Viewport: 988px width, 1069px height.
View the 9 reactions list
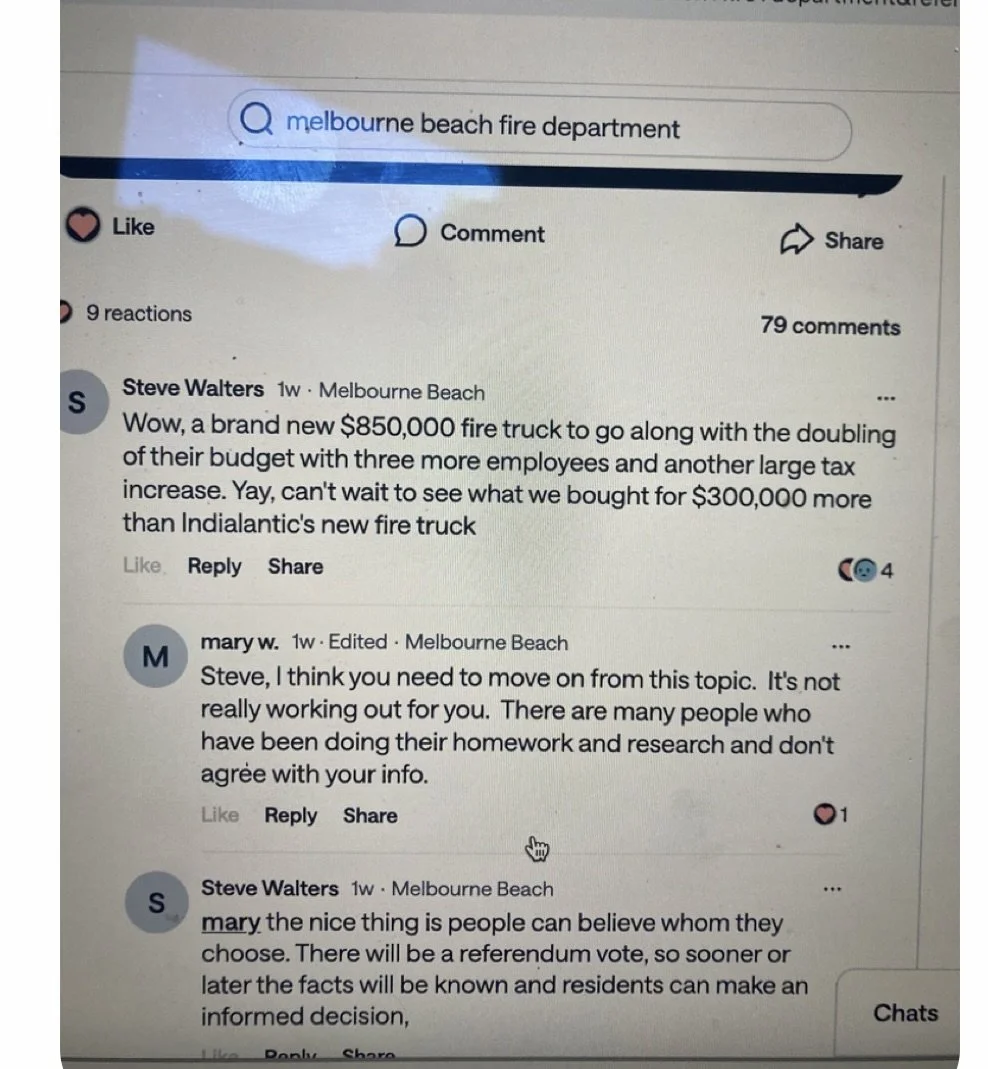click(x=138, y=314)
